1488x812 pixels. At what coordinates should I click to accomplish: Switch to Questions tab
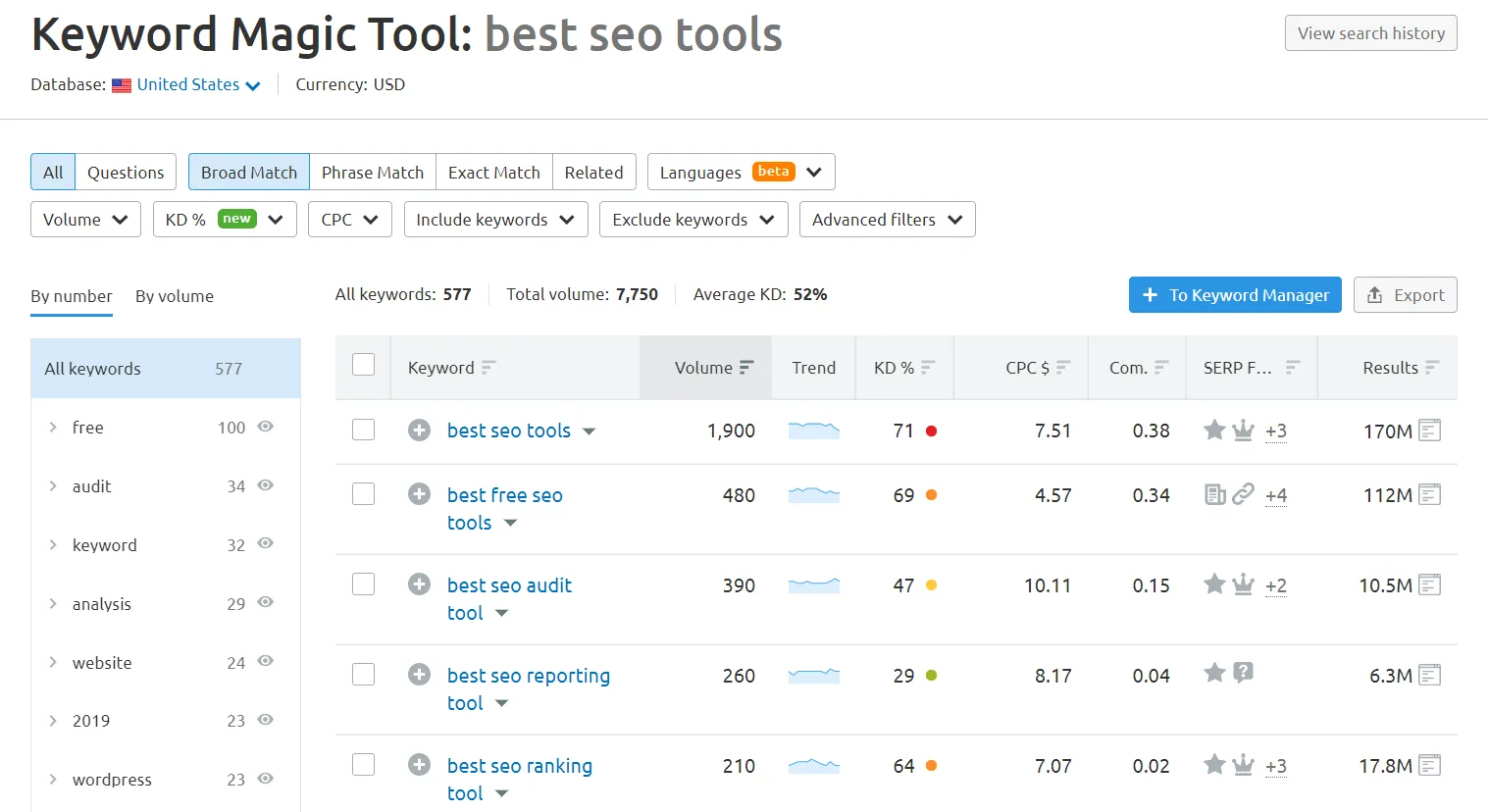point(126,172)
